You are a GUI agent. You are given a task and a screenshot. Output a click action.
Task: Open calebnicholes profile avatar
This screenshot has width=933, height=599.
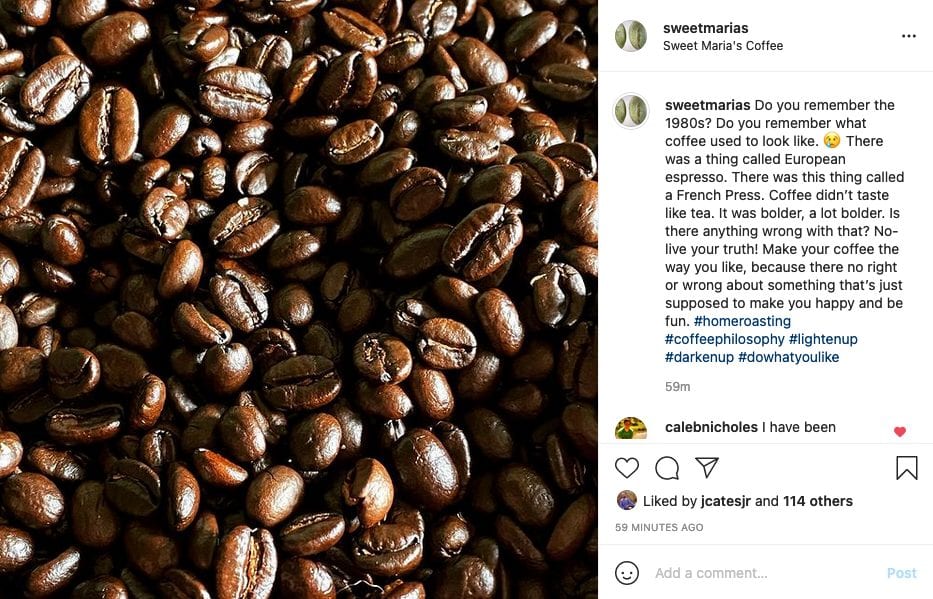[x=631, y=428]
